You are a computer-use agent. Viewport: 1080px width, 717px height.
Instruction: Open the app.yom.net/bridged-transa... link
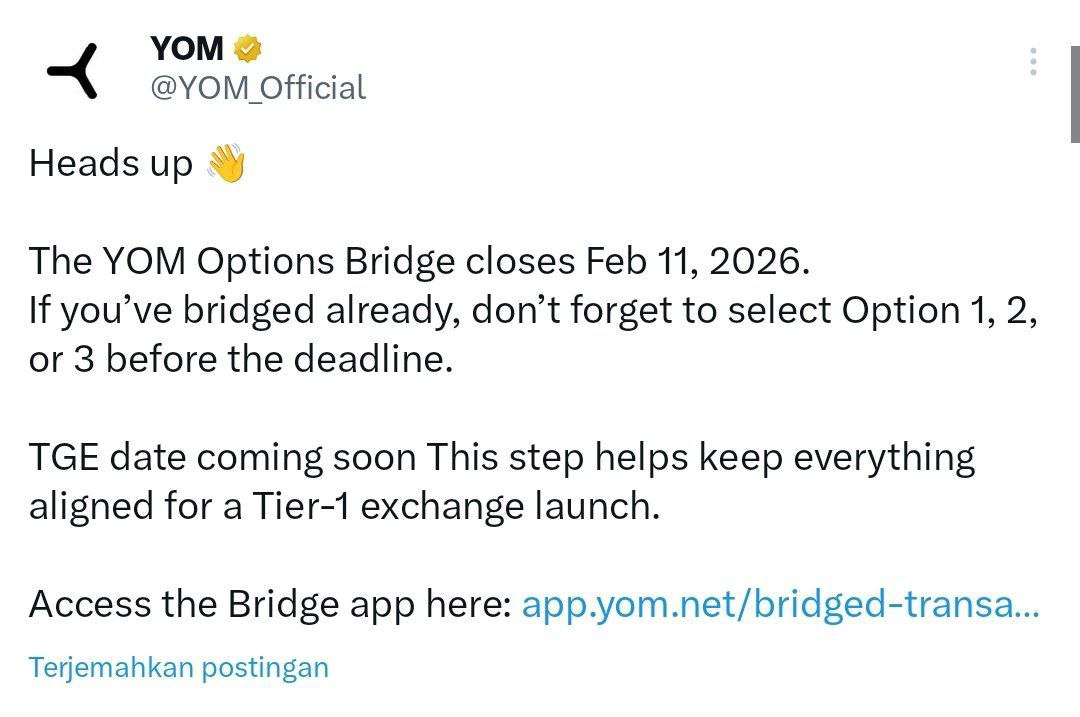pyautogui.click(x=781, y=604)
